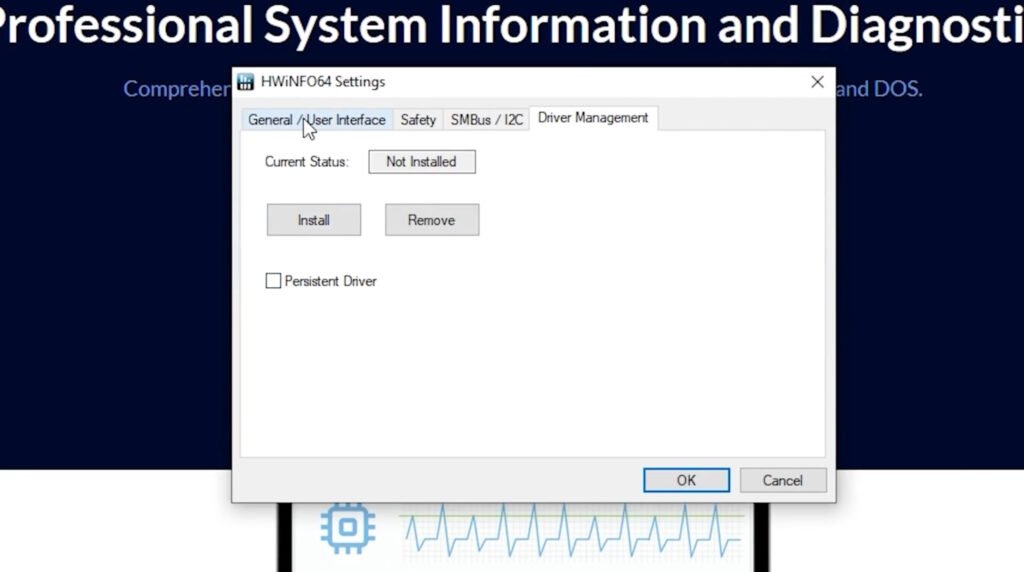Click the webpage heading Professional System Information
Viewport: 1024px width, 572px height.
[x=512, y=25]
